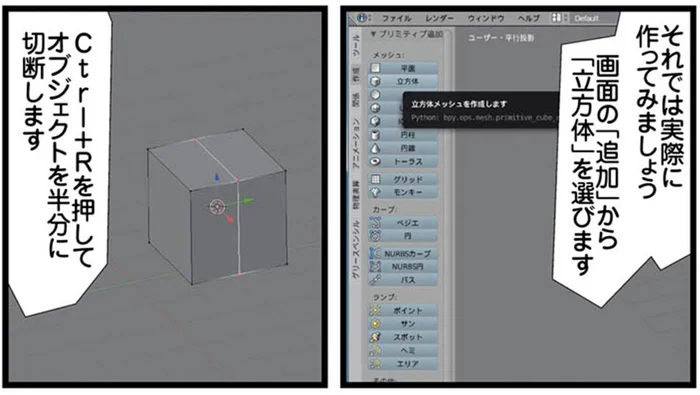The width and height of the screenshot is (700, 395).
Task: Add an エリア lamp
Action: pyautogui.click(x=403, y=364)
